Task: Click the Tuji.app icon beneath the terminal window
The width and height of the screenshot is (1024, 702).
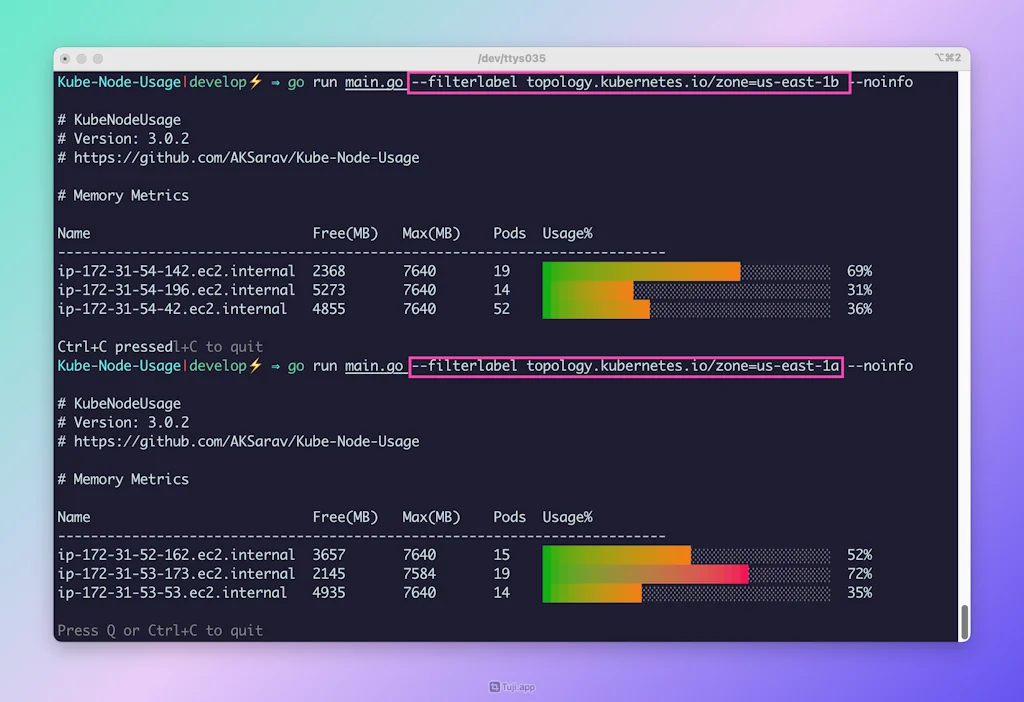Action: 495,687
